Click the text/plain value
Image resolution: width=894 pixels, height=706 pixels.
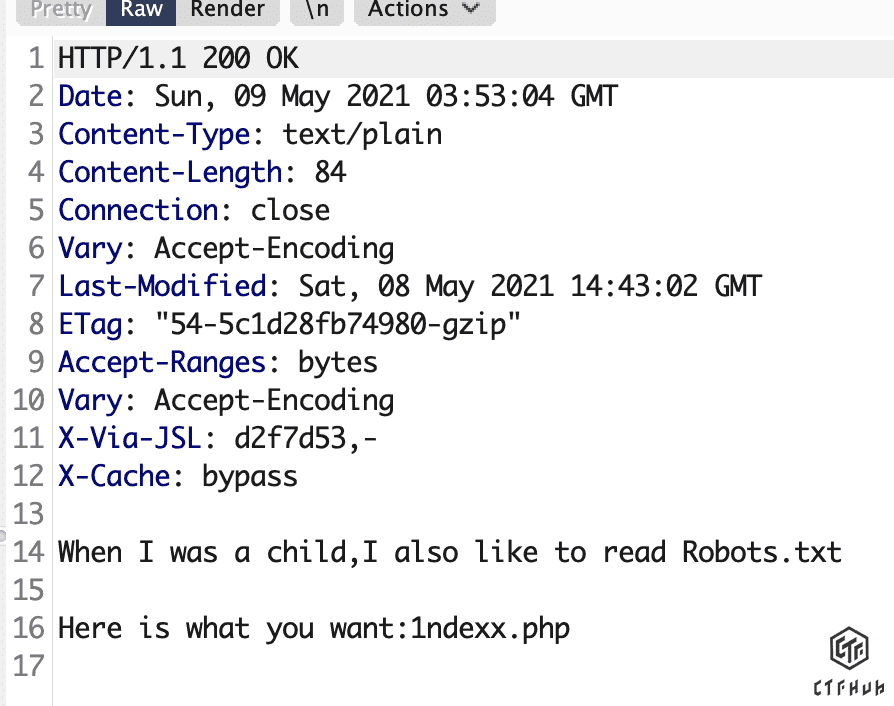click(x=363, y=135)
